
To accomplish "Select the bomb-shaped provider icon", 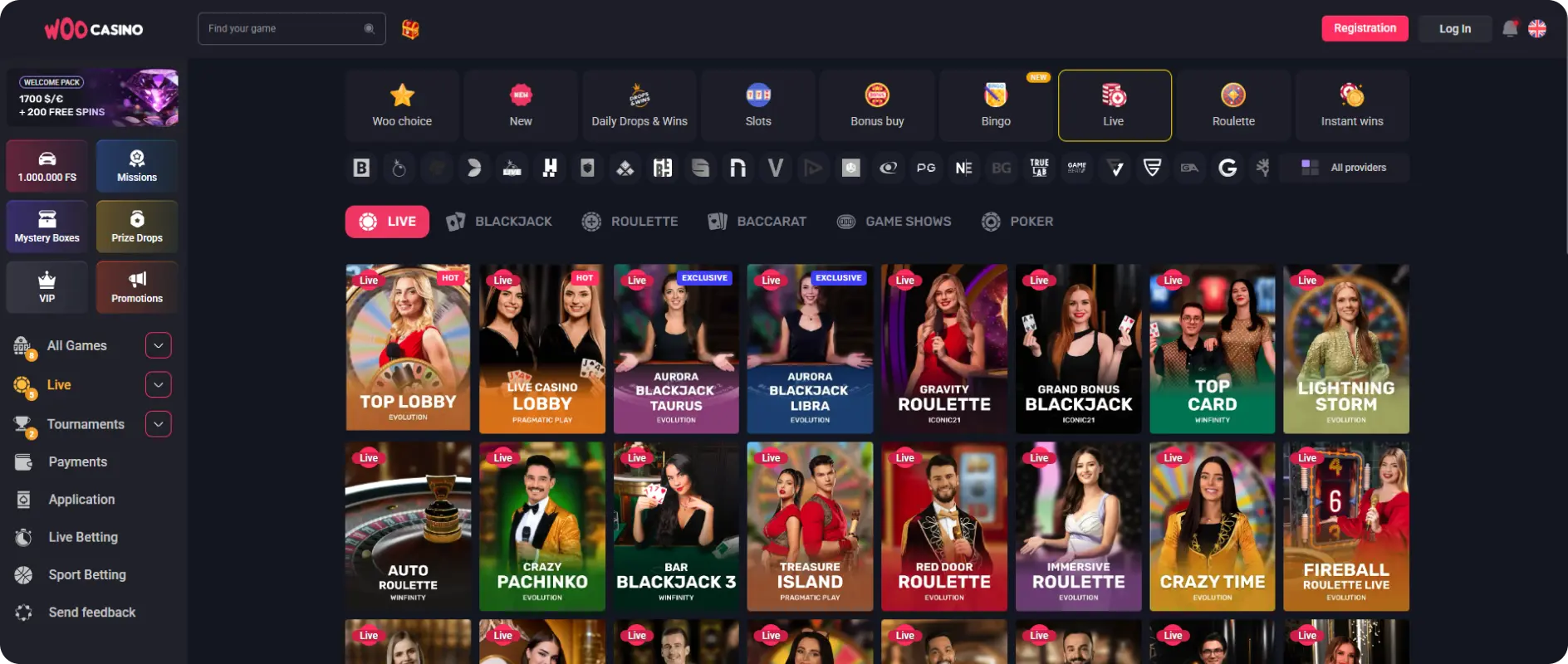I will pos(399,168).
